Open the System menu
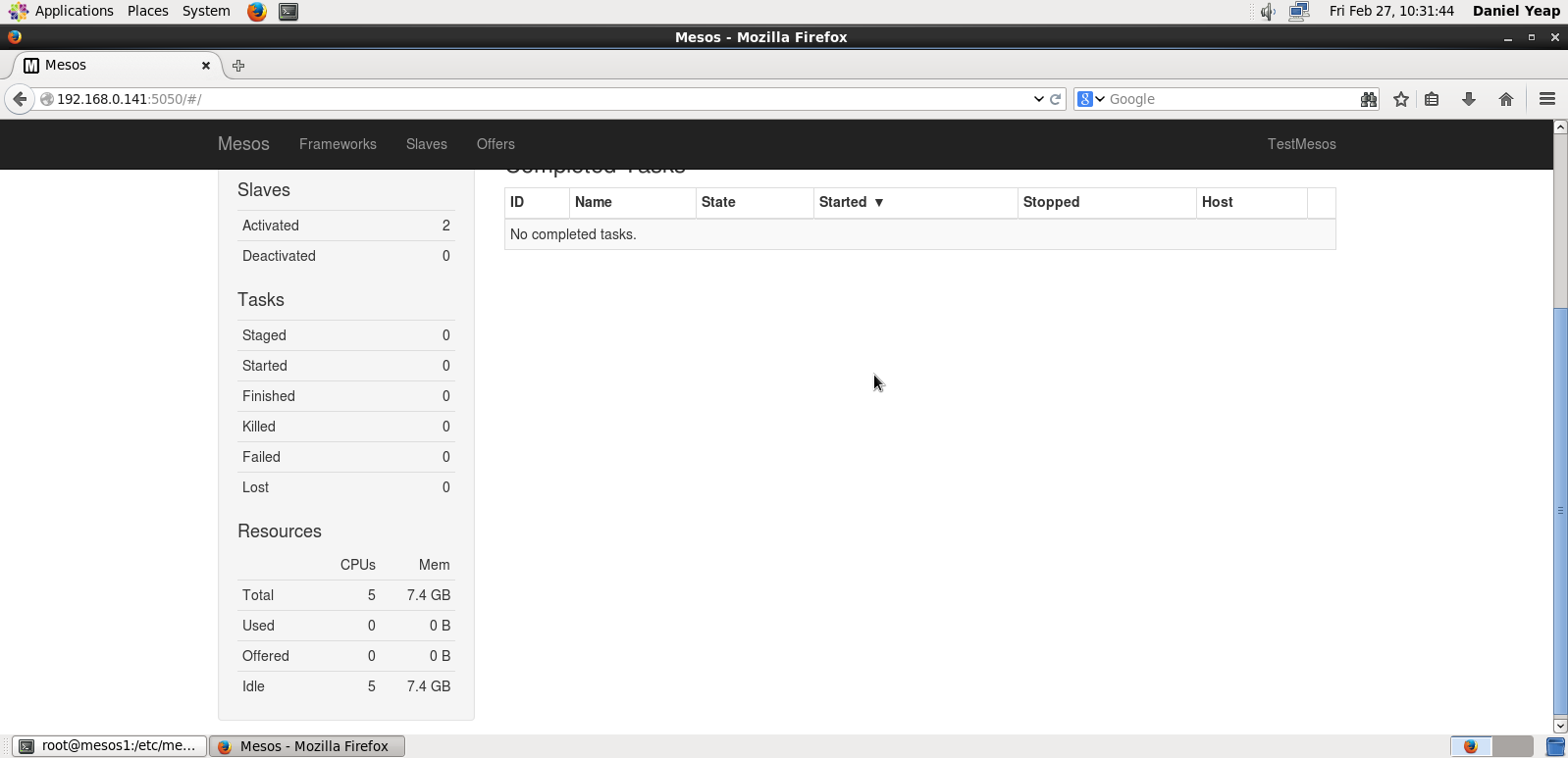Viewport: 1568px width, 758px height. (206, 11)
